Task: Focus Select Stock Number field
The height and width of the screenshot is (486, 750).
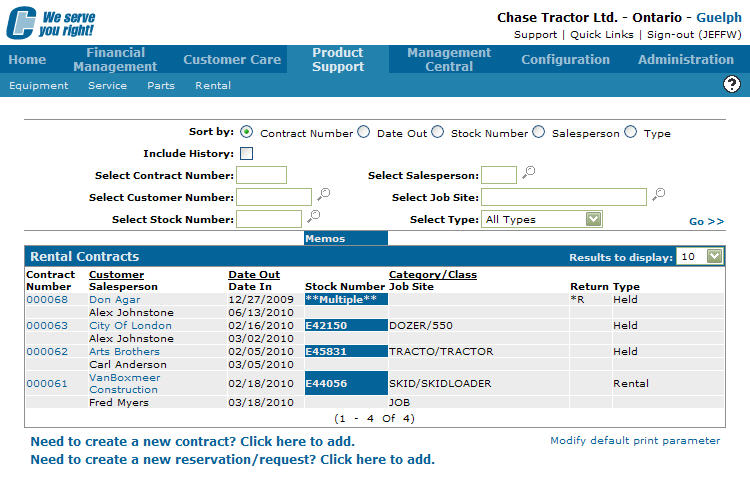Action: (269, 219)
